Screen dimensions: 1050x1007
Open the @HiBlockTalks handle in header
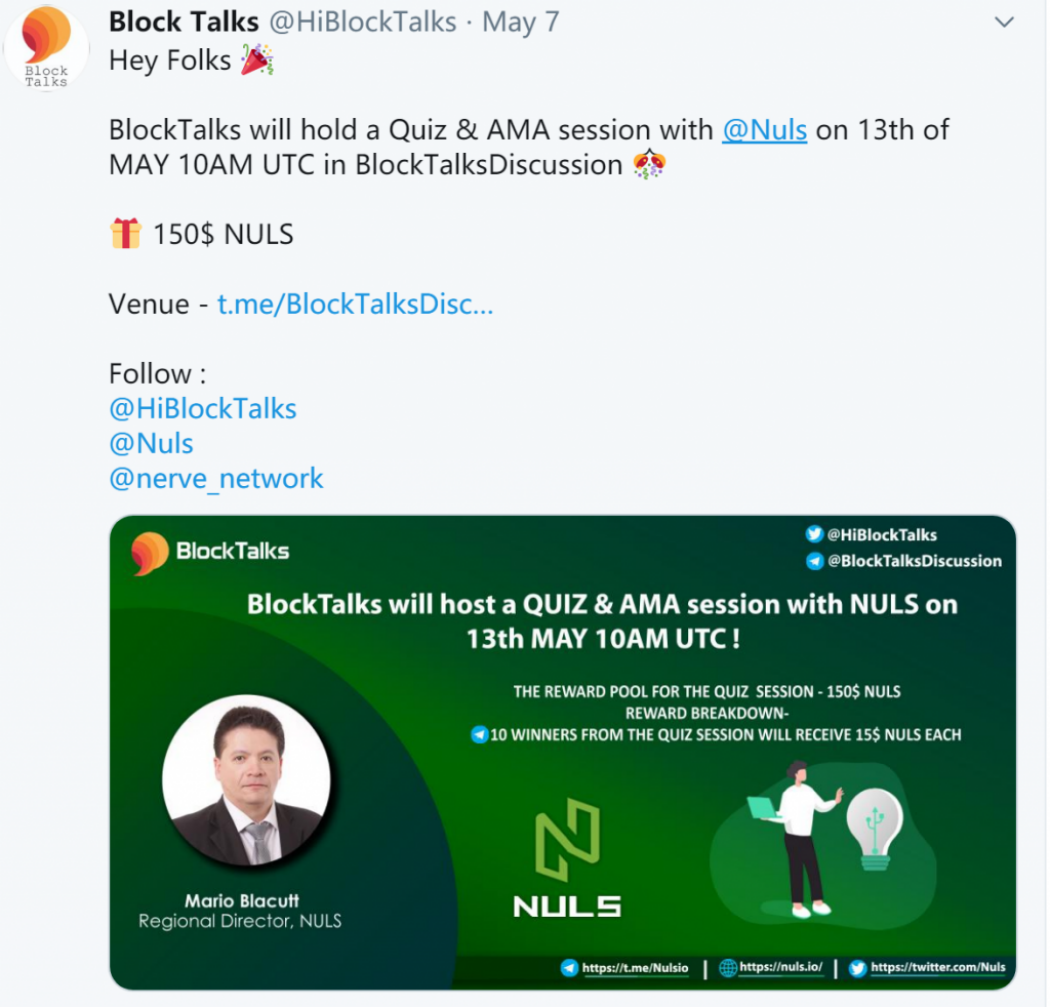[x=363, y=22]
